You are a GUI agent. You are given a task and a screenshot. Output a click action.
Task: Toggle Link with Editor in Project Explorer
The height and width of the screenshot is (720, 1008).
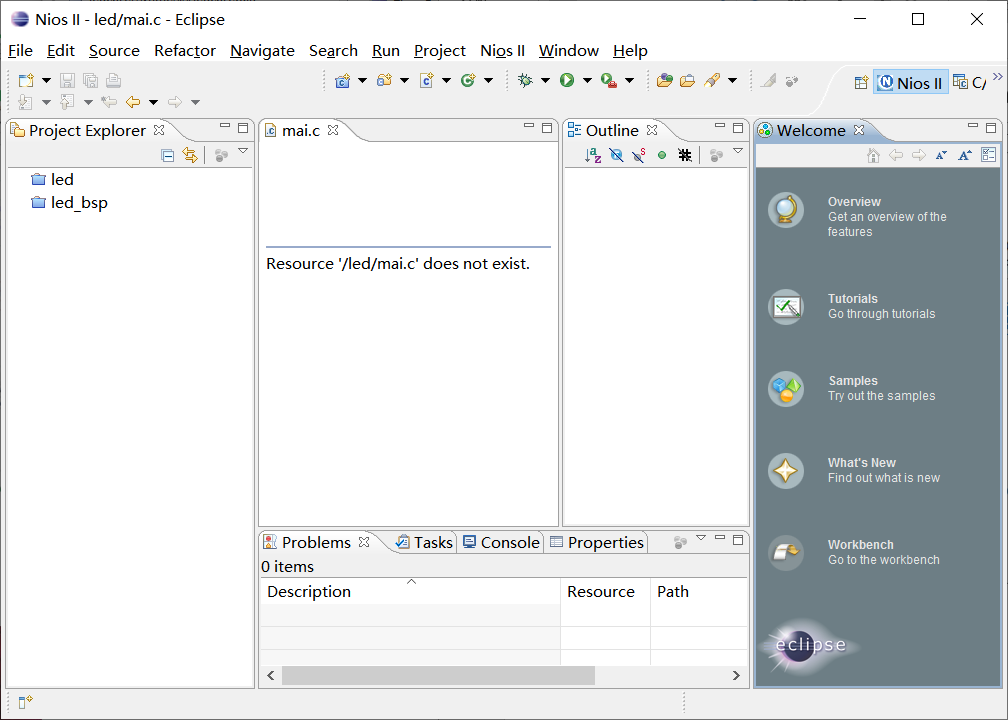click(190, 155)
